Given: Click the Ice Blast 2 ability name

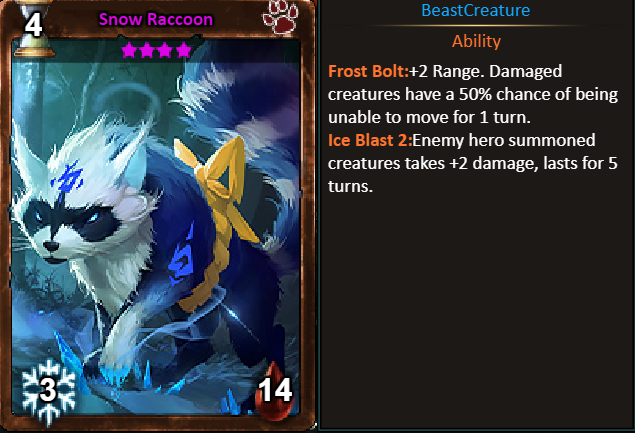Looking at the screenshot, I should [x=370, y=140].
